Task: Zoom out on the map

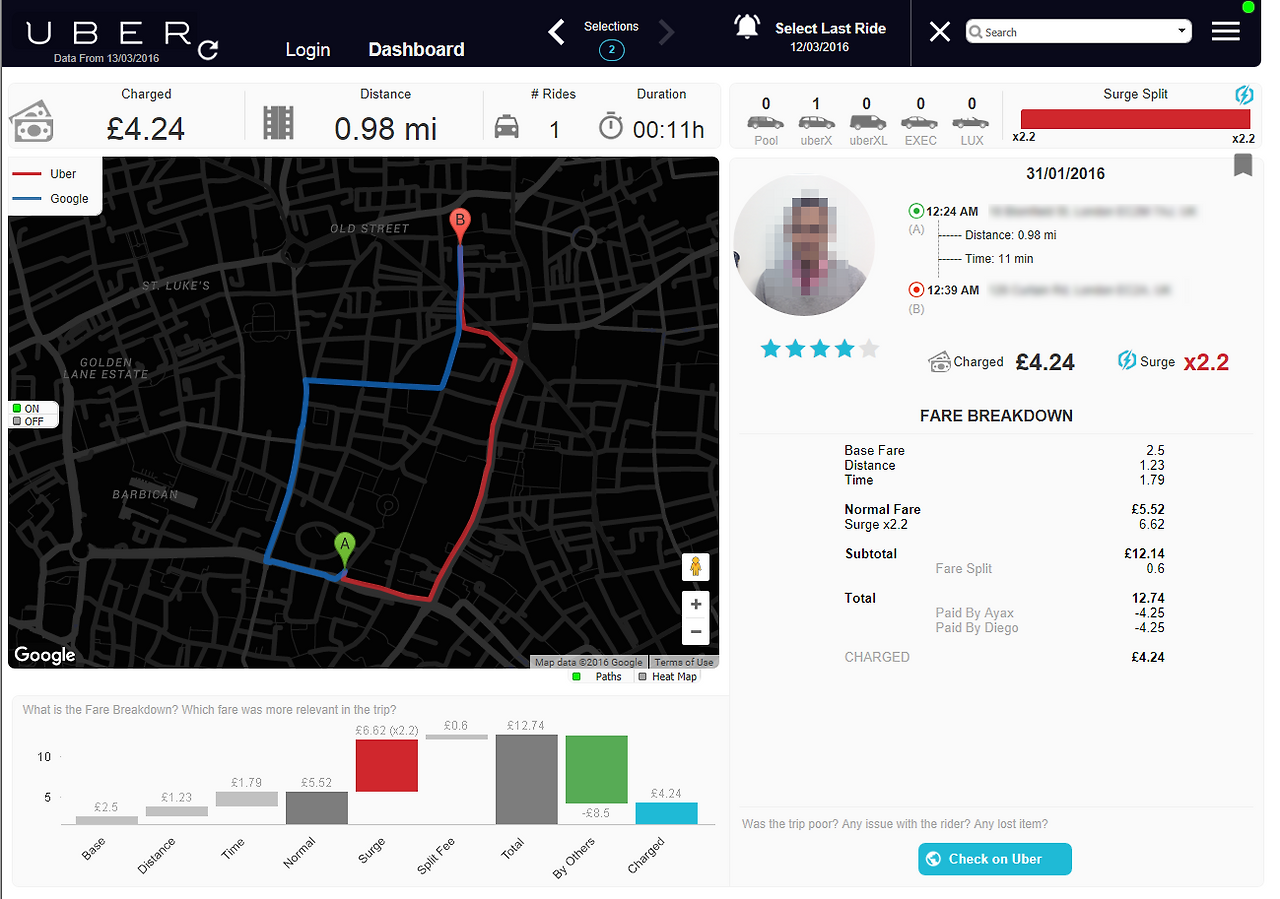Action: click(696, 632)
